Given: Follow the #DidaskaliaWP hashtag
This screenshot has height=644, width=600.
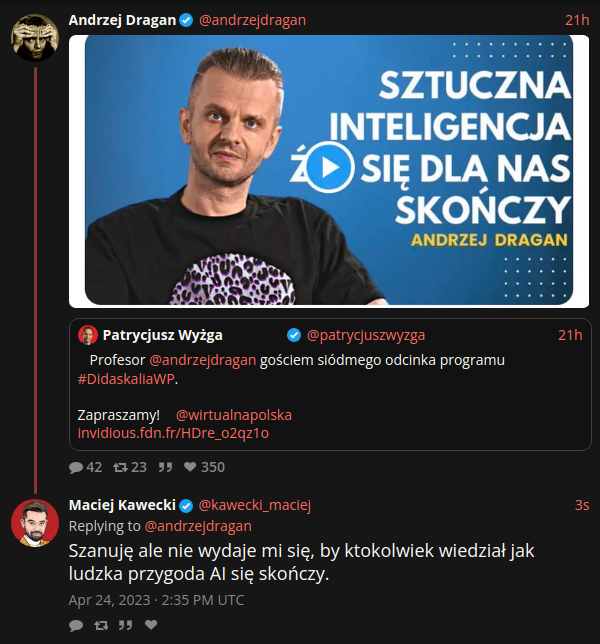Looking at the screenshot, I should (126, 379).
